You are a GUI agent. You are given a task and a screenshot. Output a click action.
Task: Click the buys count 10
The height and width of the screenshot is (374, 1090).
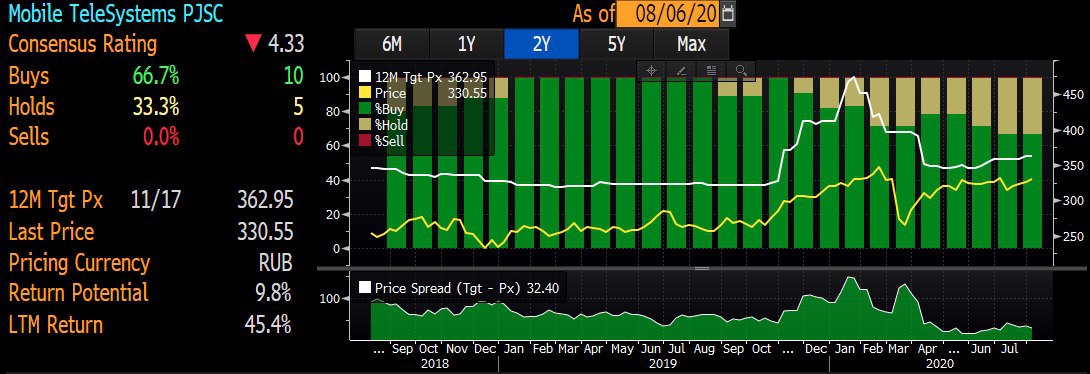coord(293,75)
